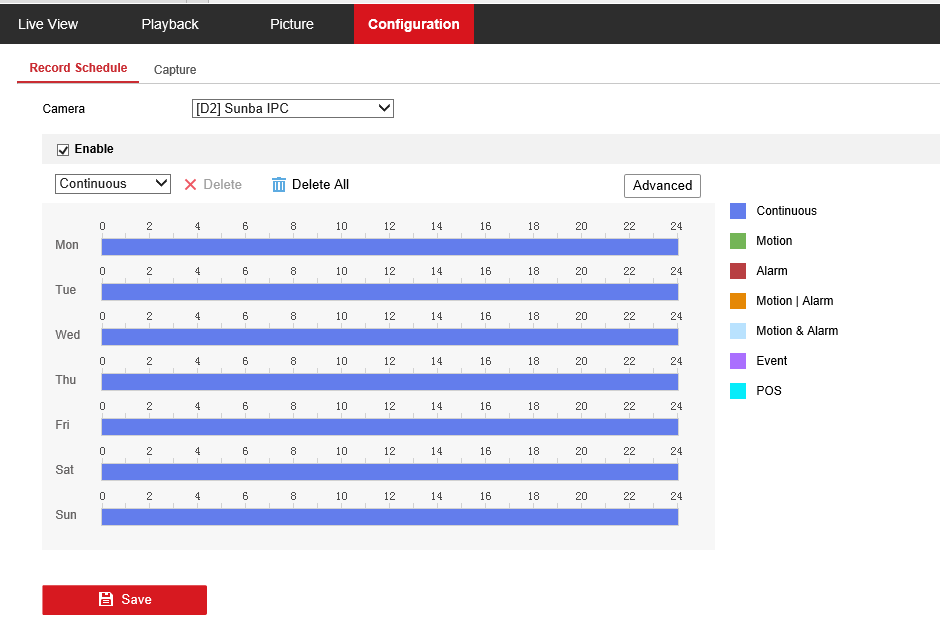This screenshot has height=641, width=940.
Task: Click the Motion legend label
Action: 774,240
